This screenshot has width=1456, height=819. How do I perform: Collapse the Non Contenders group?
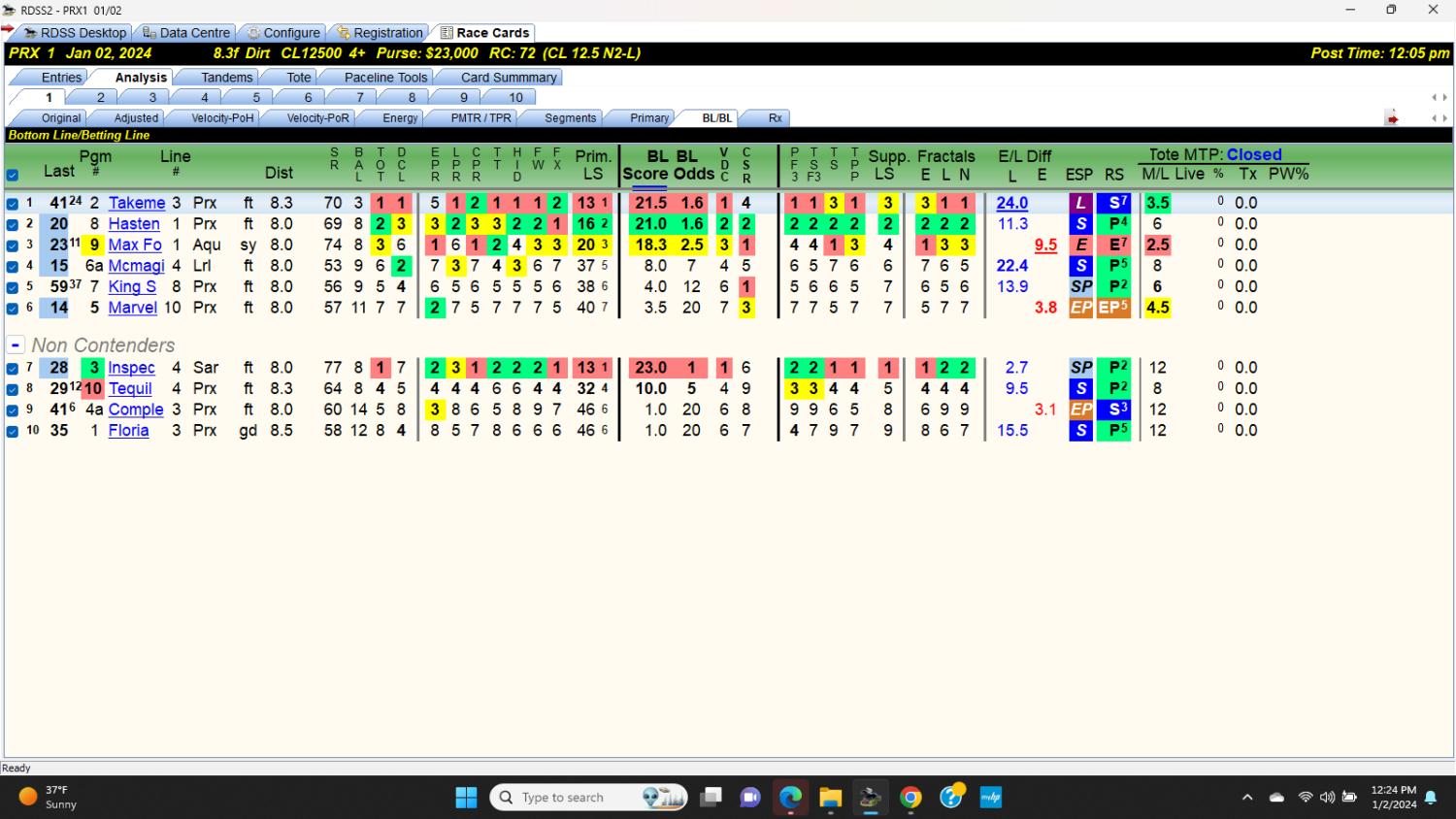pos(16,345)
